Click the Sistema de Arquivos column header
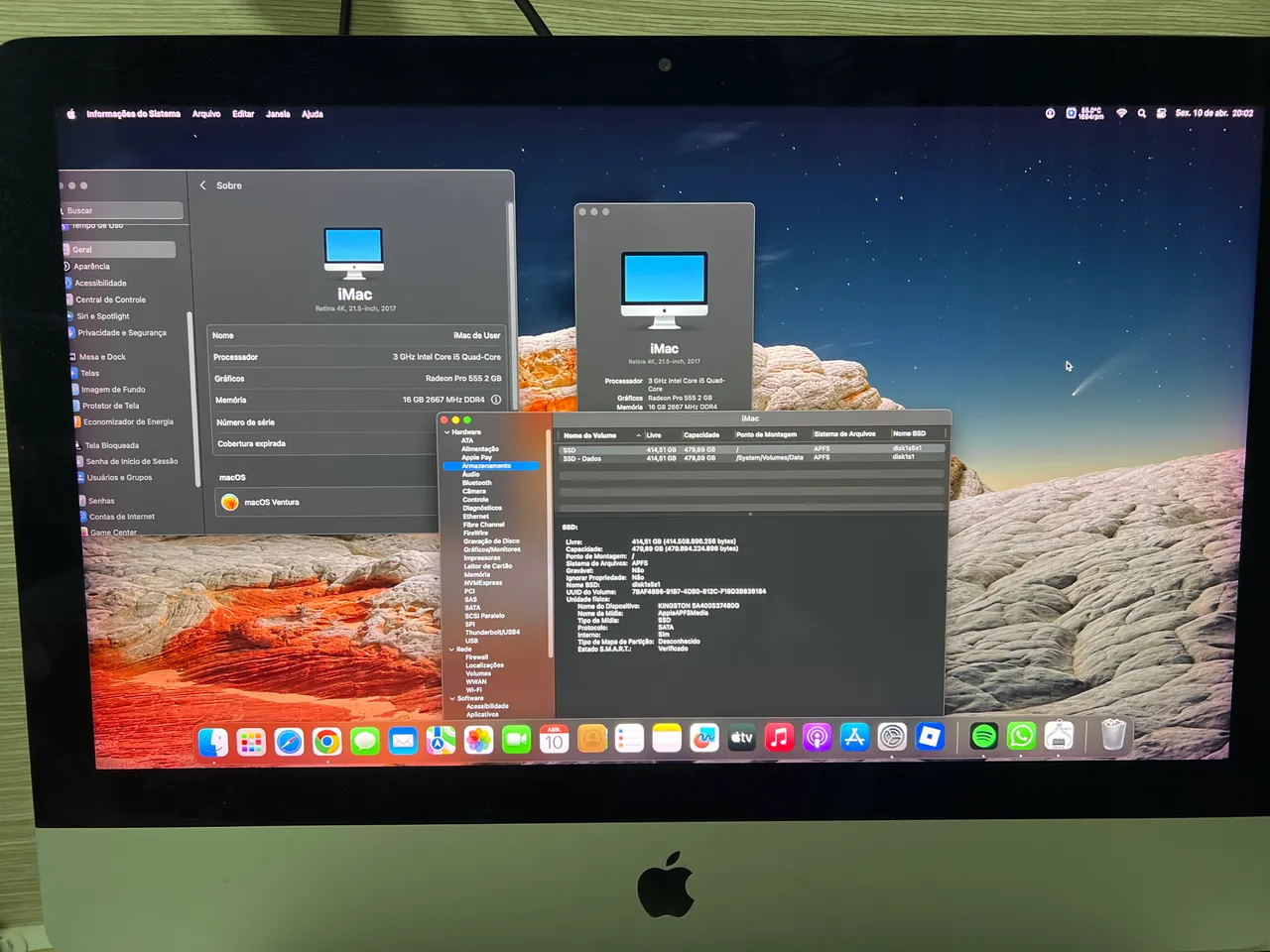Image resolution: width=1270 pixels, height=952 pixels. [844, 433]
